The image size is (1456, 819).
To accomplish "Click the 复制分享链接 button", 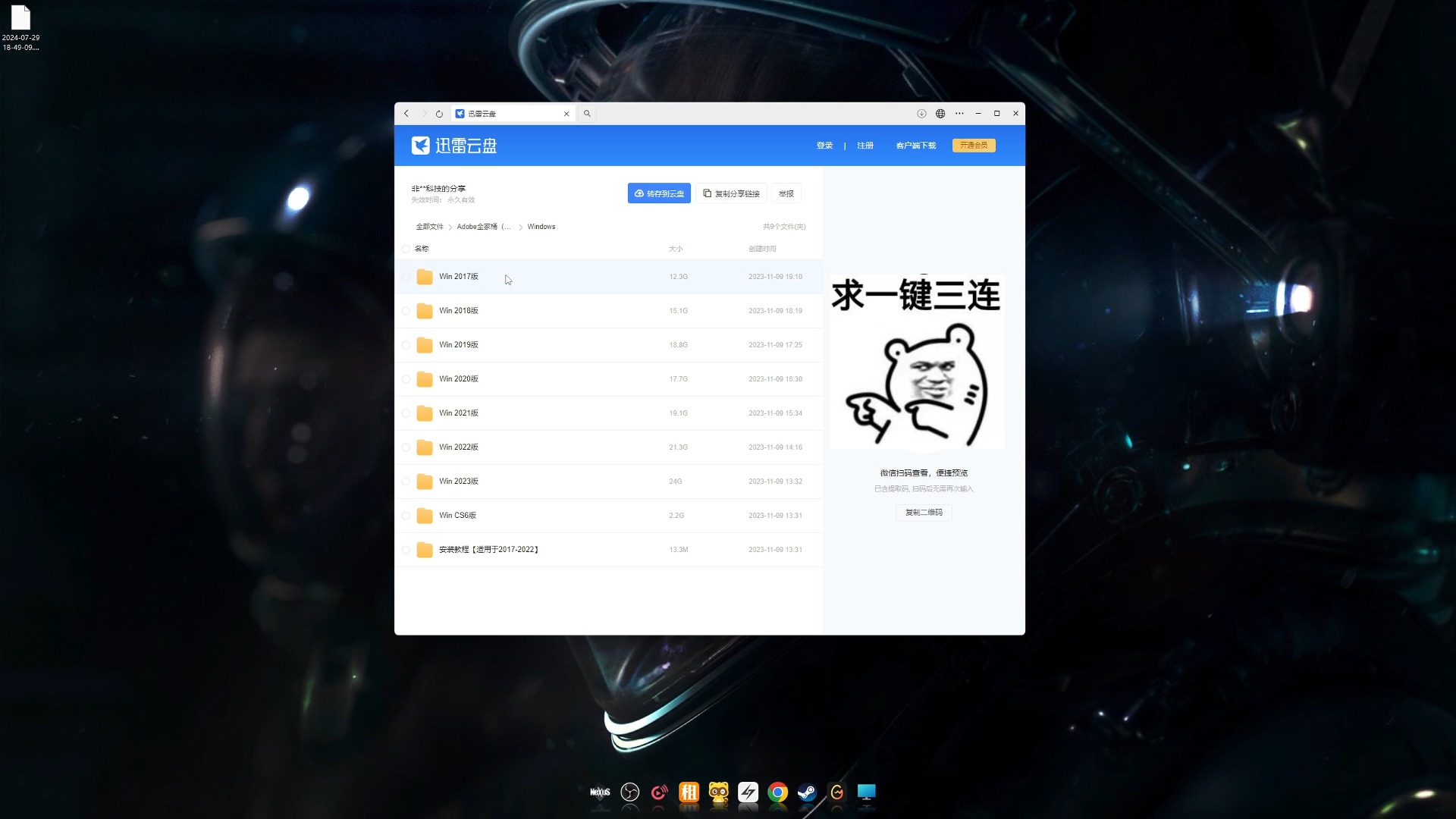I will [x=731, y=193].
